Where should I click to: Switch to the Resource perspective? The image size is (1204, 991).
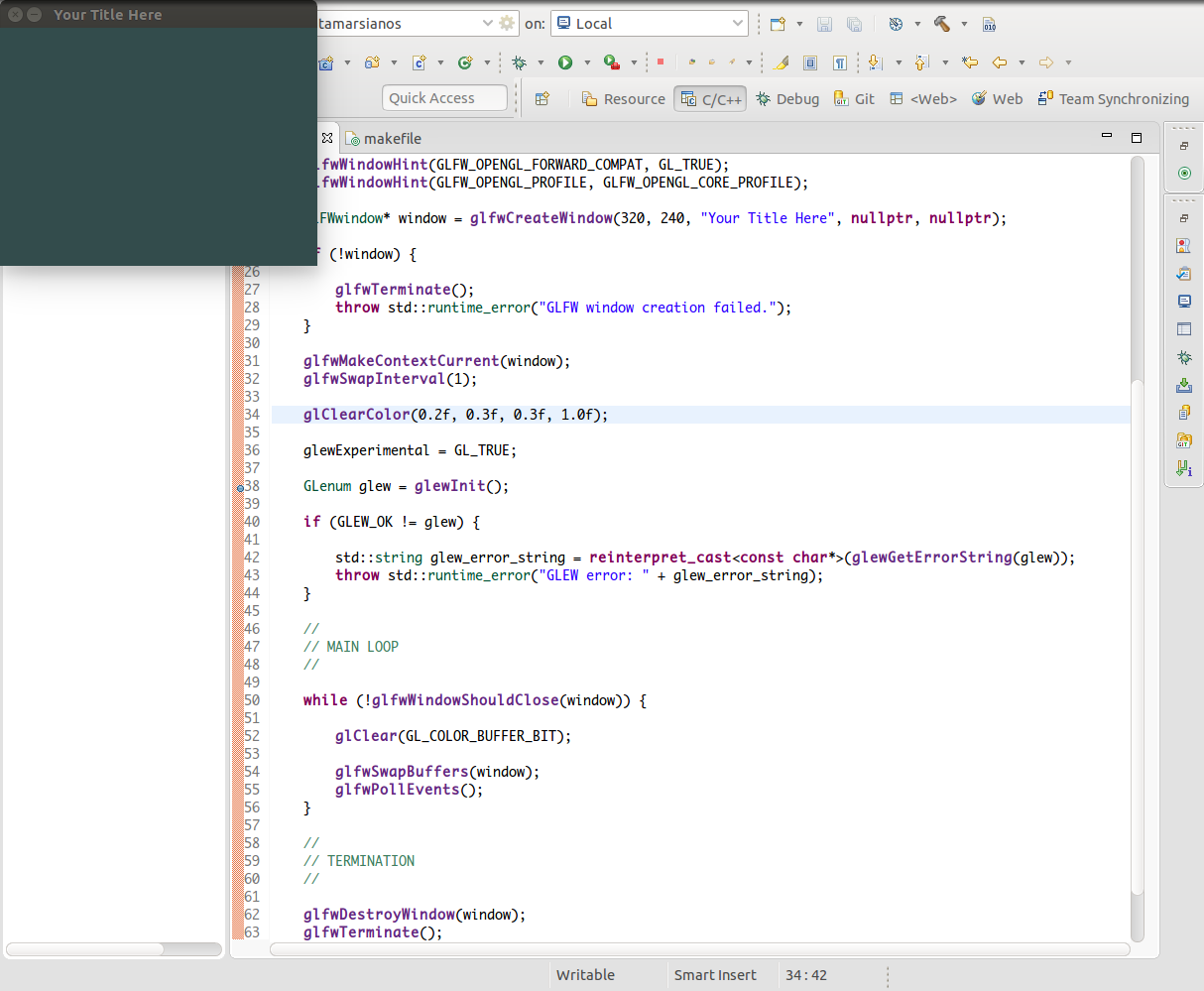tap(623, 99)
